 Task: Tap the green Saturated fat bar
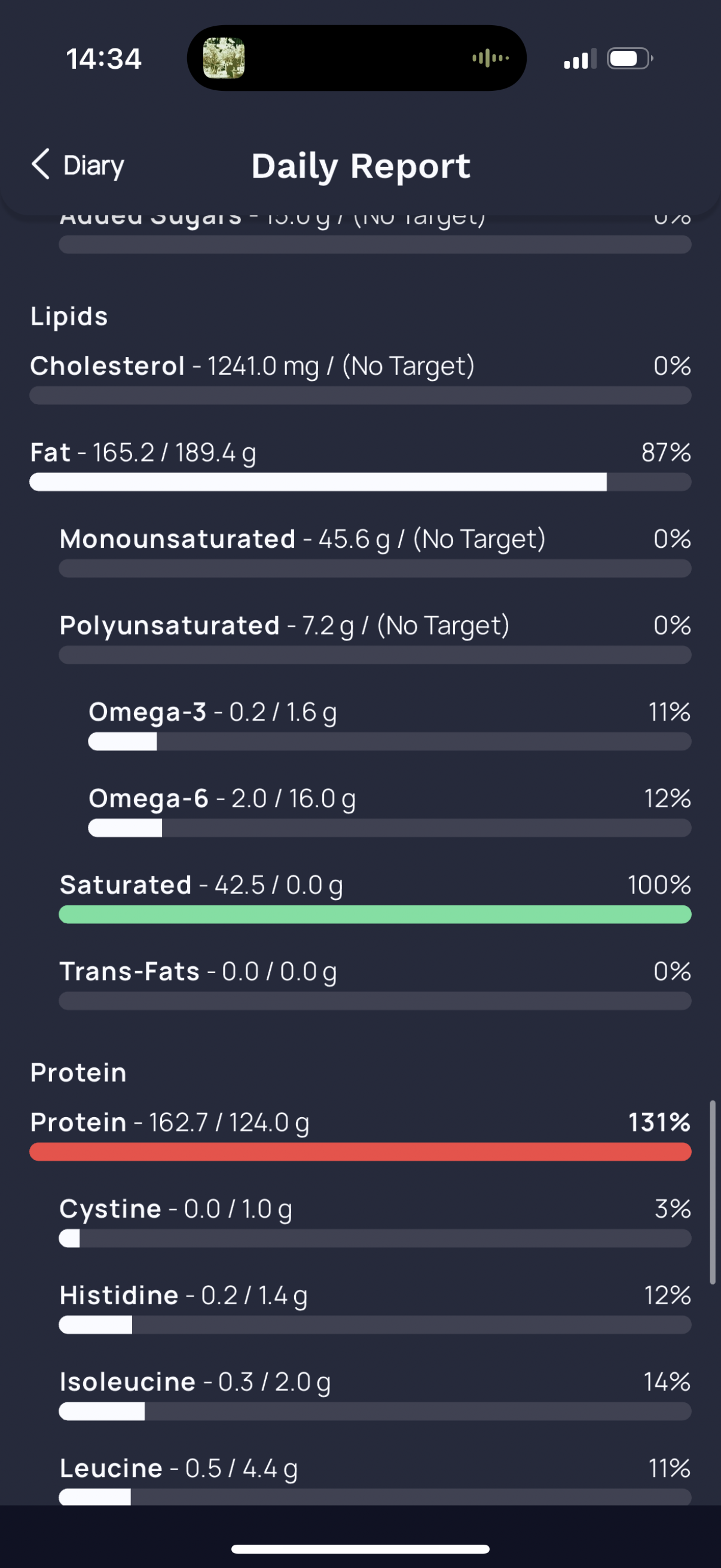[x=375, y=914]
